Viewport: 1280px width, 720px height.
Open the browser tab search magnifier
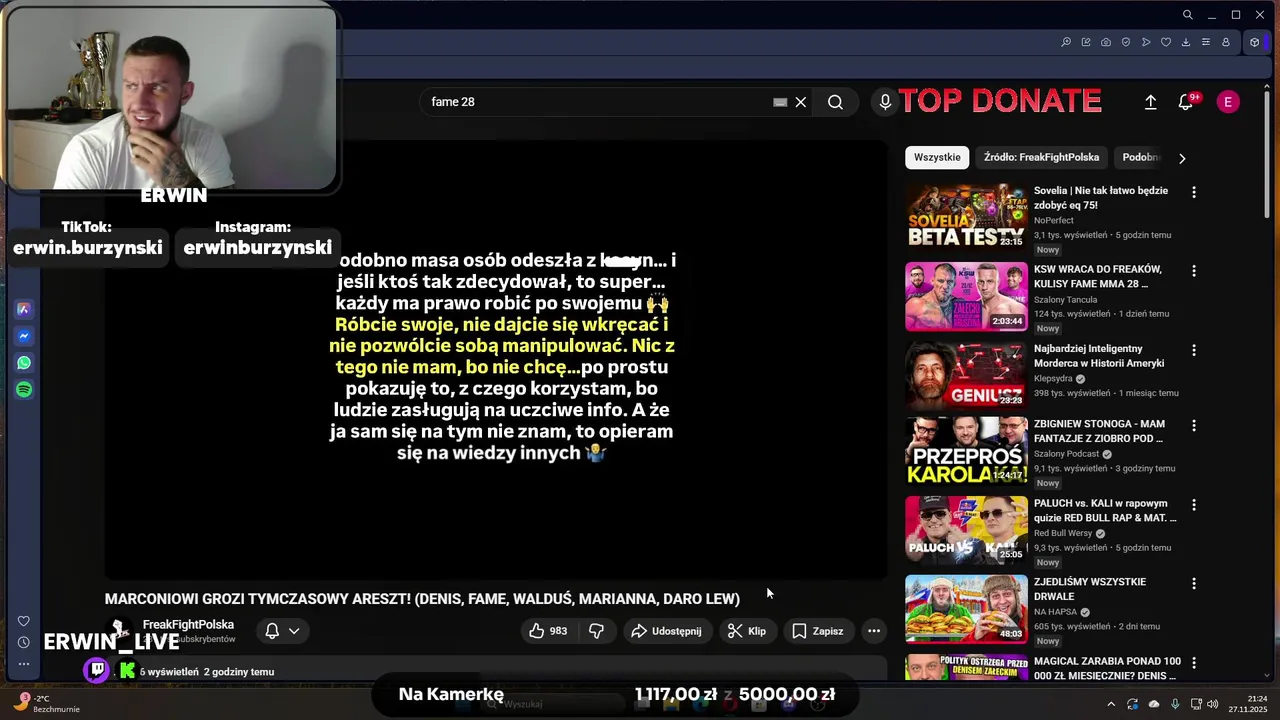[x=1187, y=15]
